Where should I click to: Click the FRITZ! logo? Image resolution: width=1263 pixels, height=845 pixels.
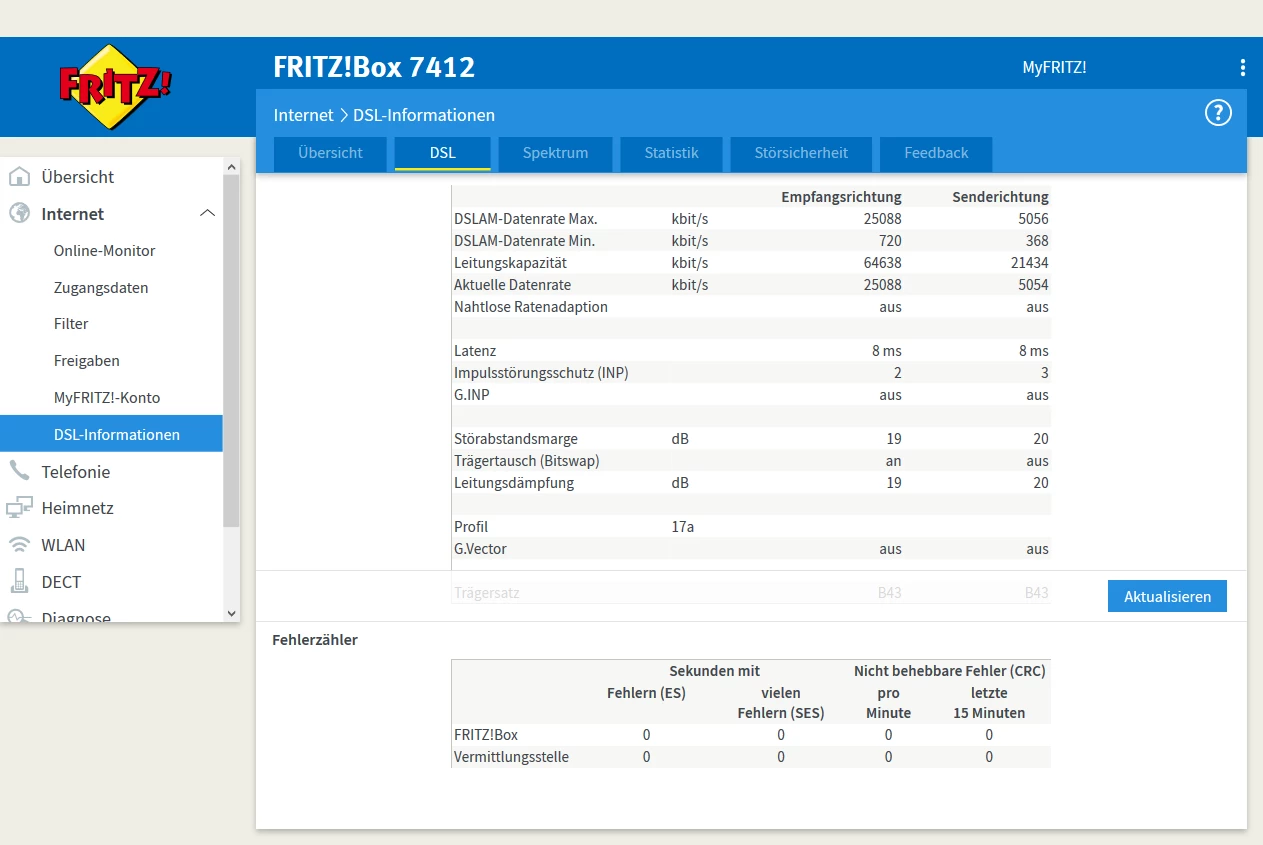[x=115, y=87]
